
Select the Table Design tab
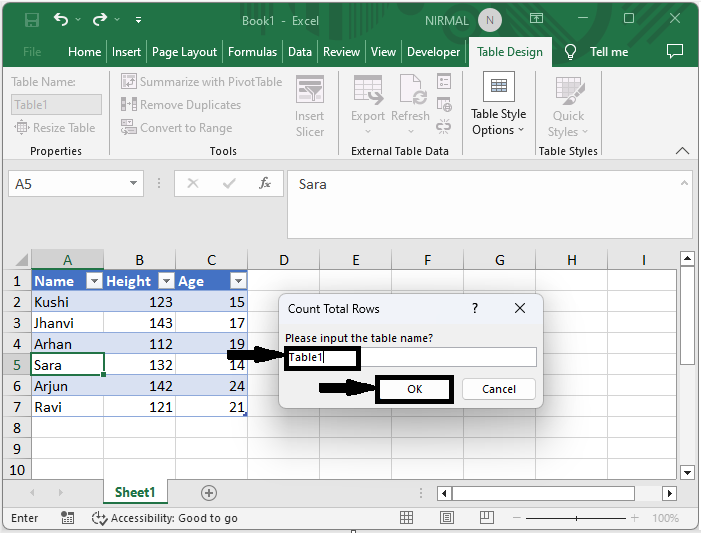510,52
